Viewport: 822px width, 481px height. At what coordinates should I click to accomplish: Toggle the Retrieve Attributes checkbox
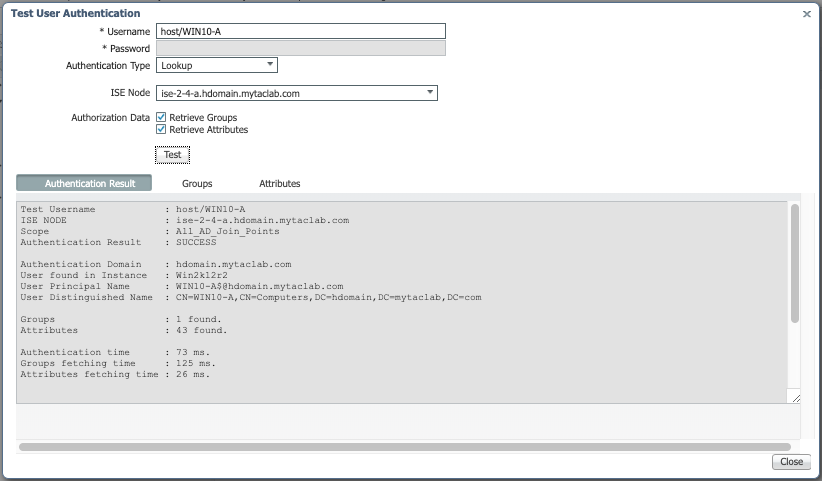coord(161,129)
